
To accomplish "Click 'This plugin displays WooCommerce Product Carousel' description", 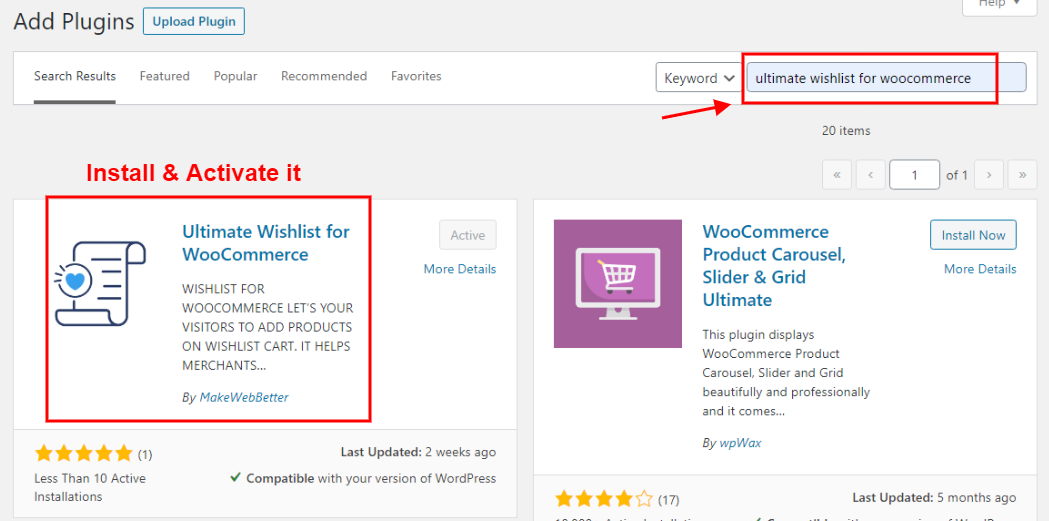I will [786, 373].
